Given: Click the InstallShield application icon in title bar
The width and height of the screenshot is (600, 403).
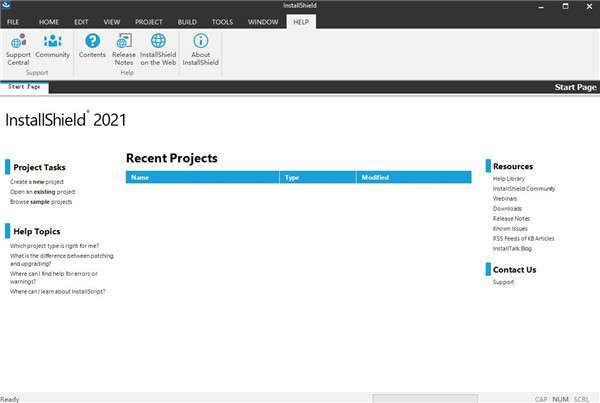Looking at the screenshot, I should tap(6, 5).
